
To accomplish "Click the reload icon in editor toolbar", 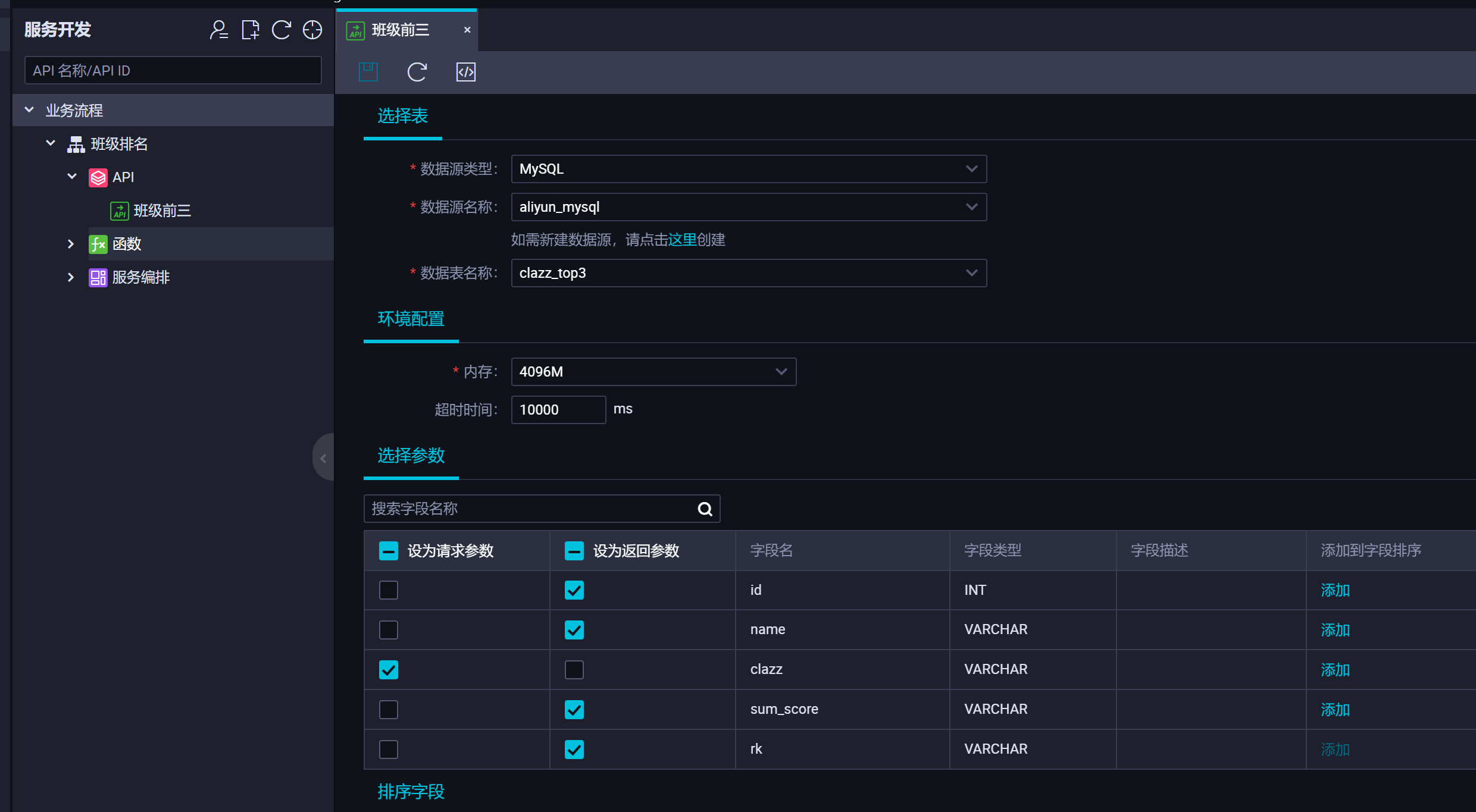I will (x=417, y=72).
